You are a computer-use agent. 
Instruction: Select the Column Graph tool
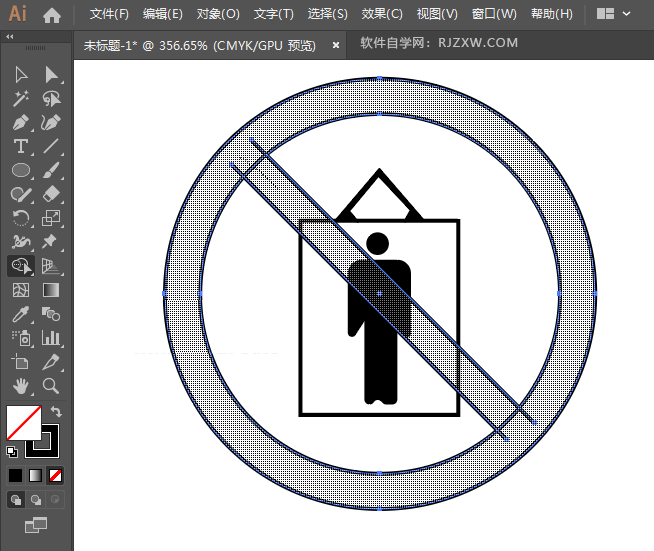coord(51,338)
